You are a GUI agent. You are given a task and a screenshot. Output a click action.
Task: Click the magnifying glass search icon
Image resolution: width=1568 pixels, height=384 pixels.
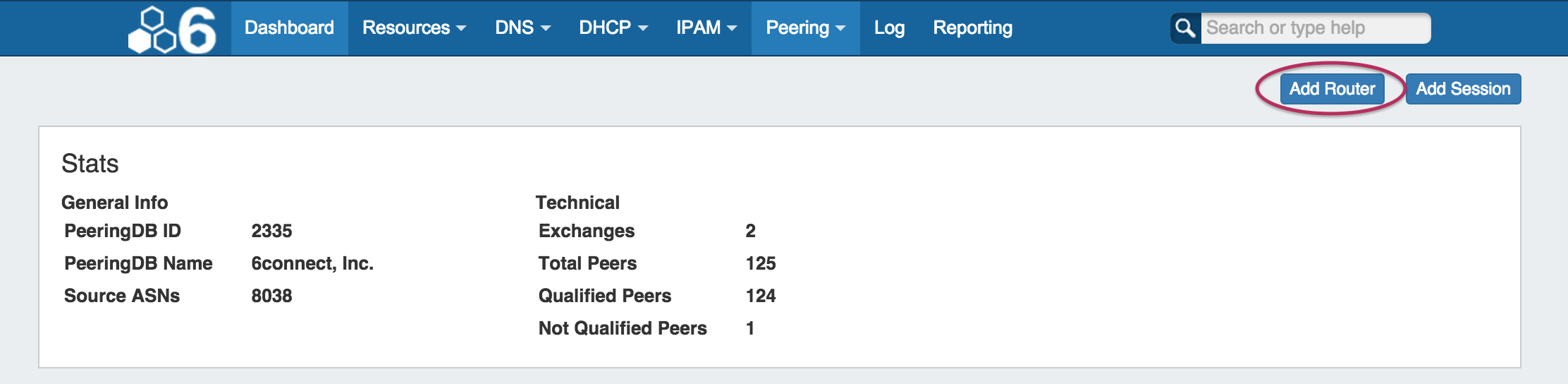[x=1185, y=28]
